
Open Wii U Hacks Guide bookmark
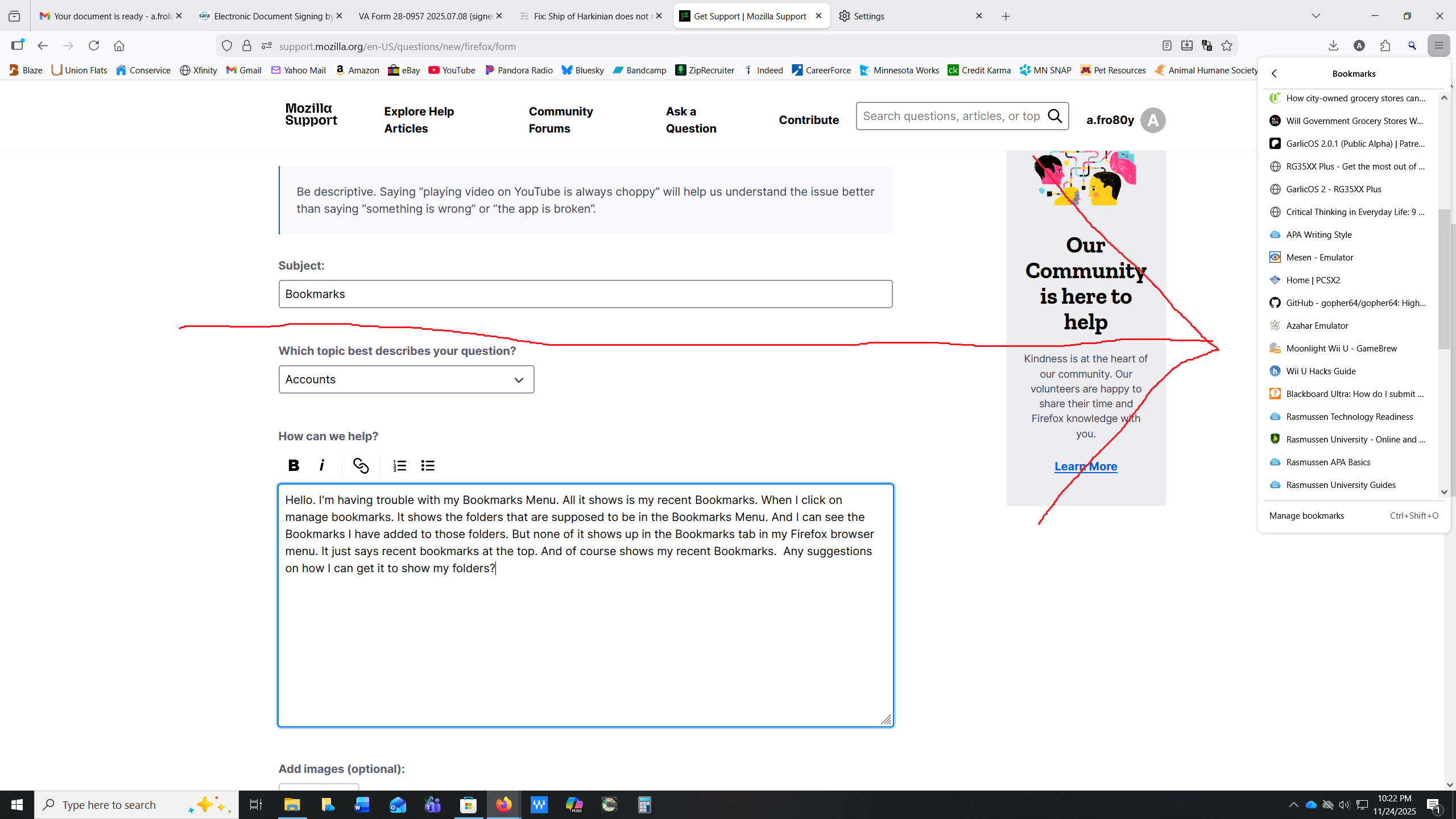click(x=1321, y=371)
